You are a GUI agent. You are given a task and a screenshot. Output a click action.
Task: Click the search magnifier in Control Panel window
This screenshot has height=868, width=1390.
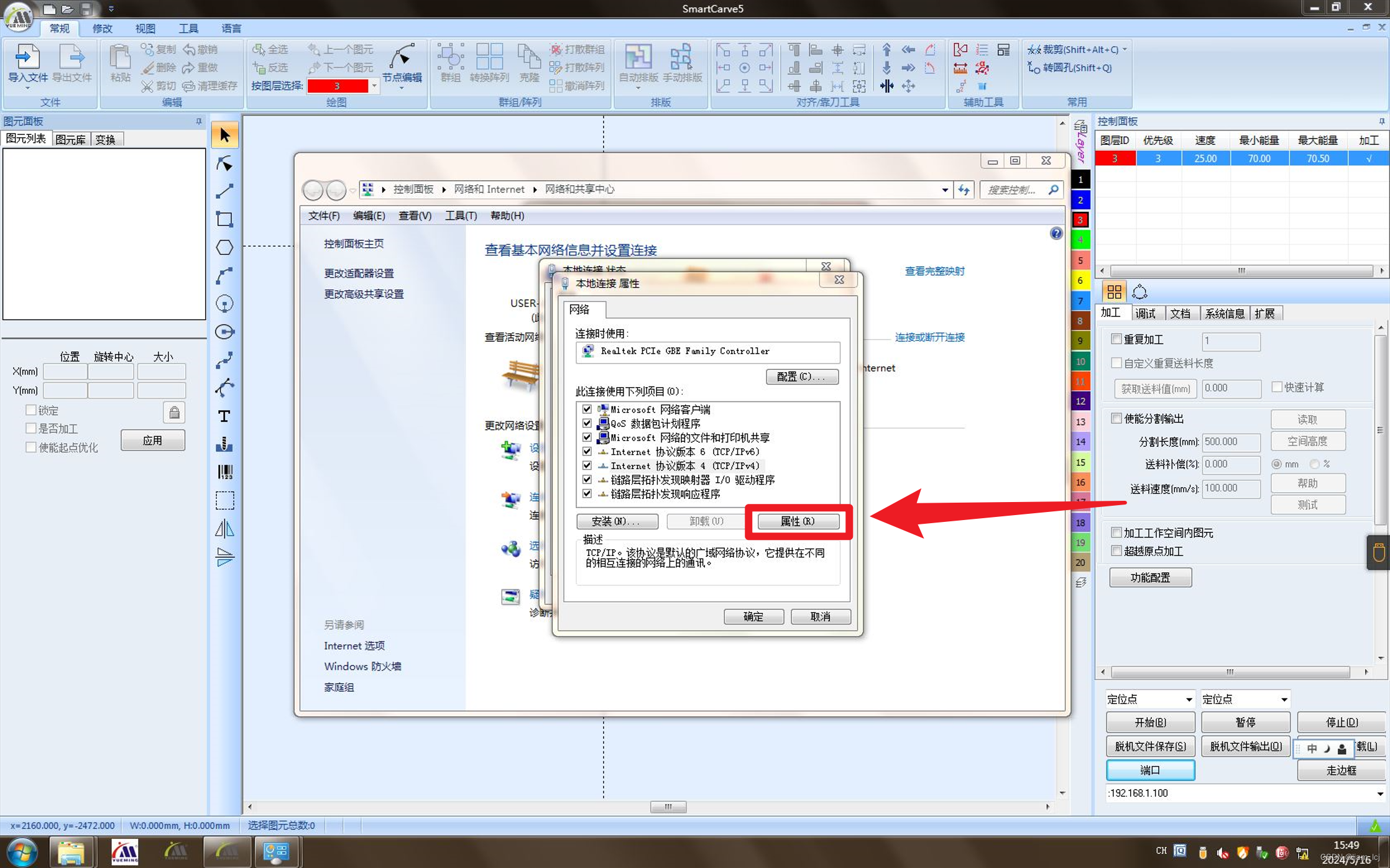click(1053, 190)
